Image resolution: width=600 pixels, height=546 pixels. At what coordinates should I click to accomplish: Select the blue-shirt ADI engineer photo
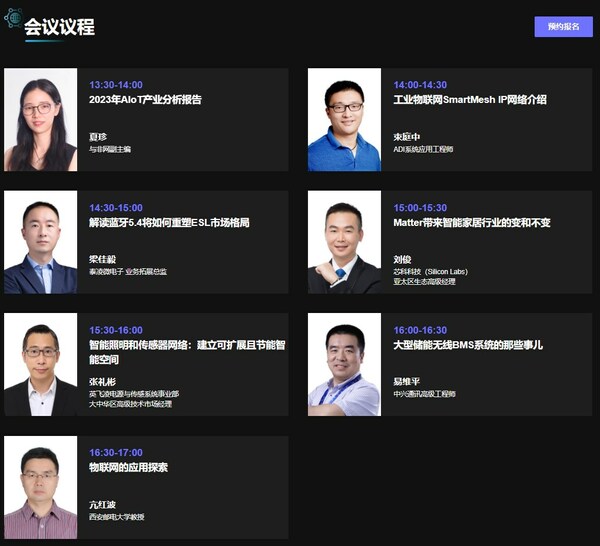click(344, 119)
